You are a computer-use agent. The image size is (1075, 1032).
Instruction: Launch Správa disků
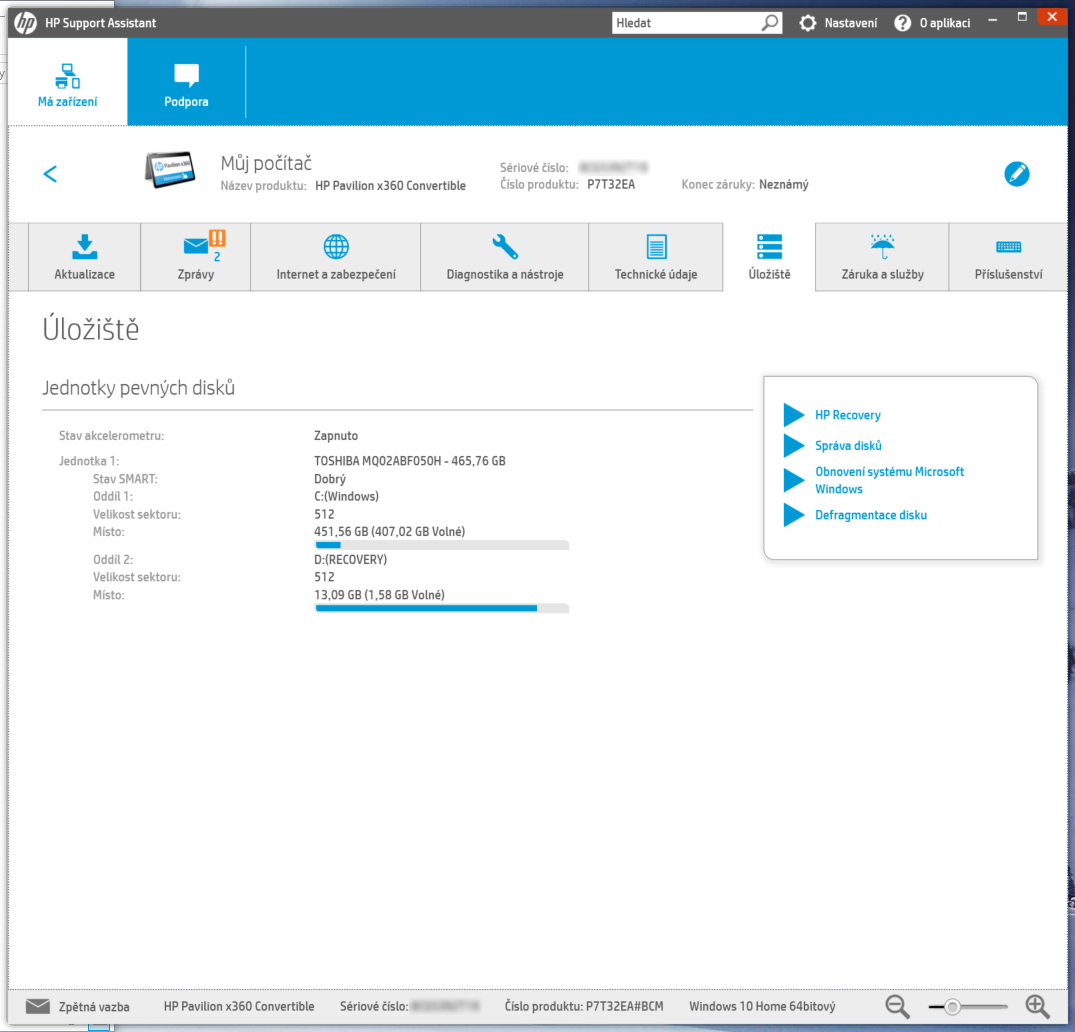point(849,445)
